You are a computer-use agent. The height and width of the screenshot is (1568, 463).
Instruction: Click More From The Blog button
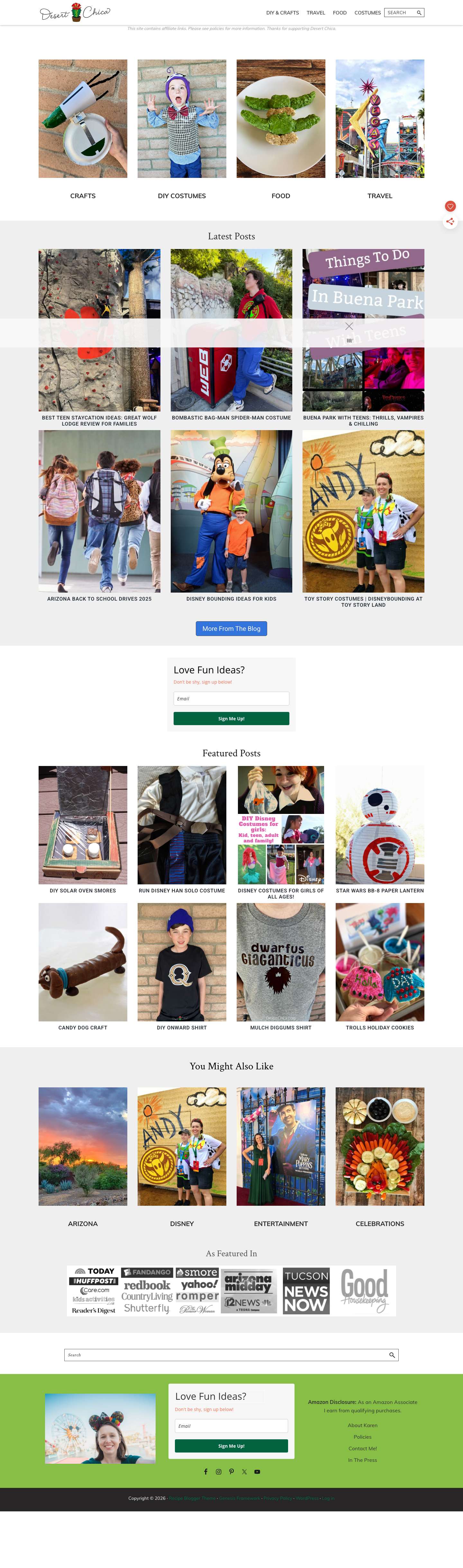[231, 629]
